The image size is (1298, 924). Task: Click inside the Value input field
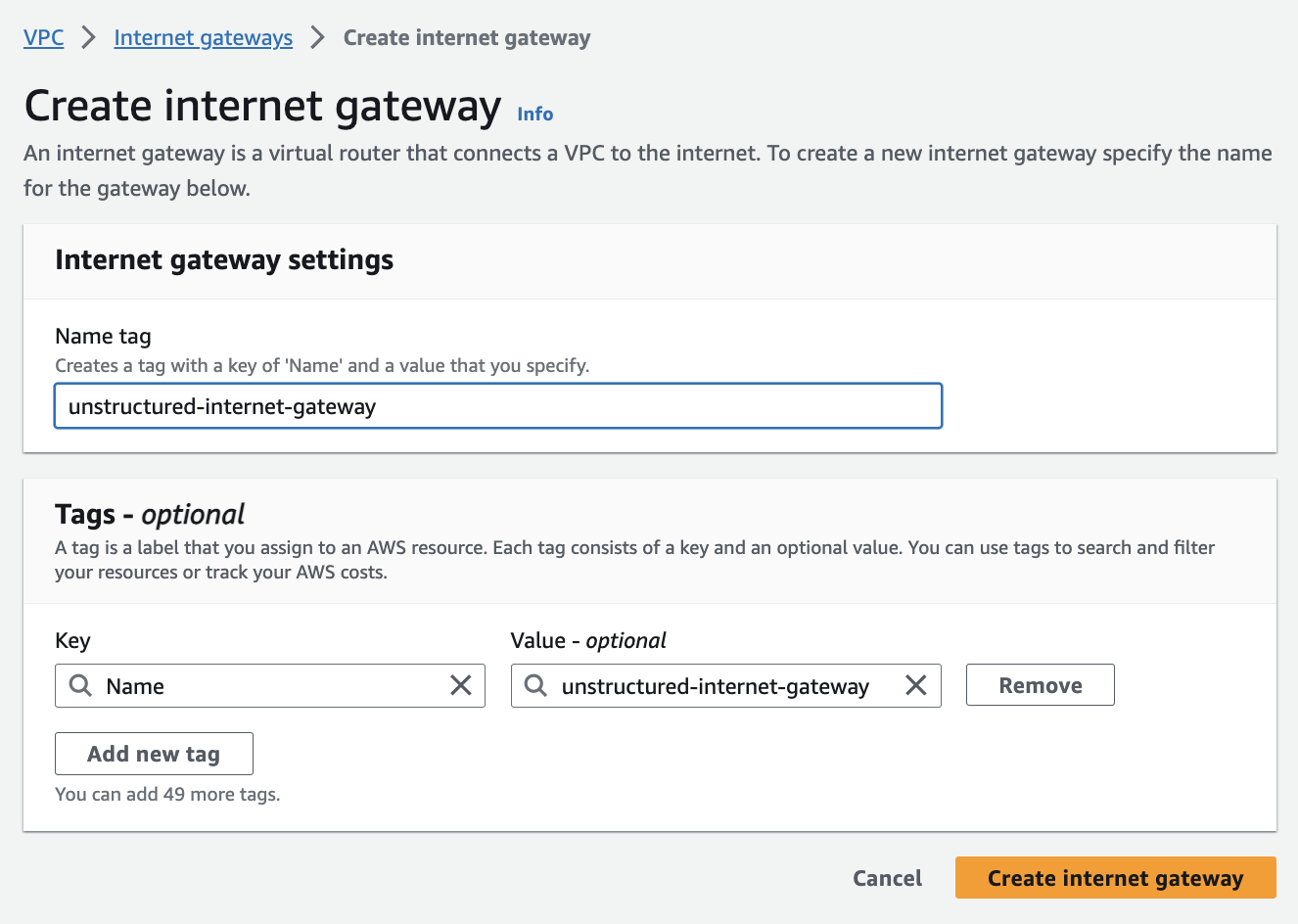[724, 685]
